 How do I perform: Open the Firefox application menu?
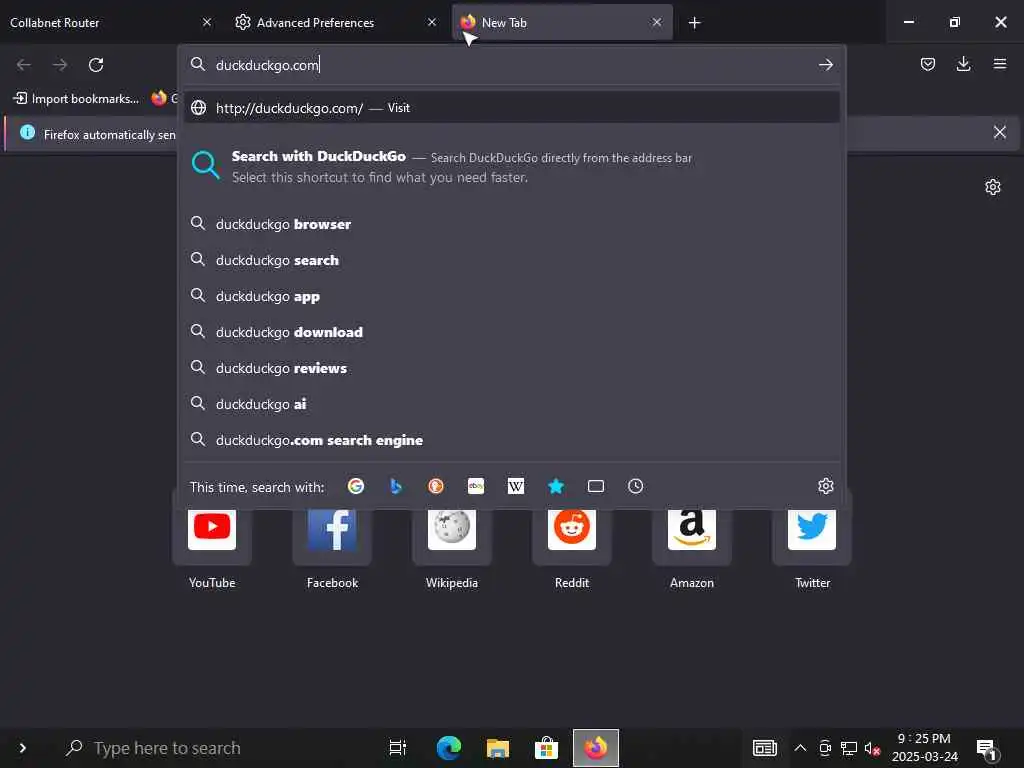point(1000,64)
